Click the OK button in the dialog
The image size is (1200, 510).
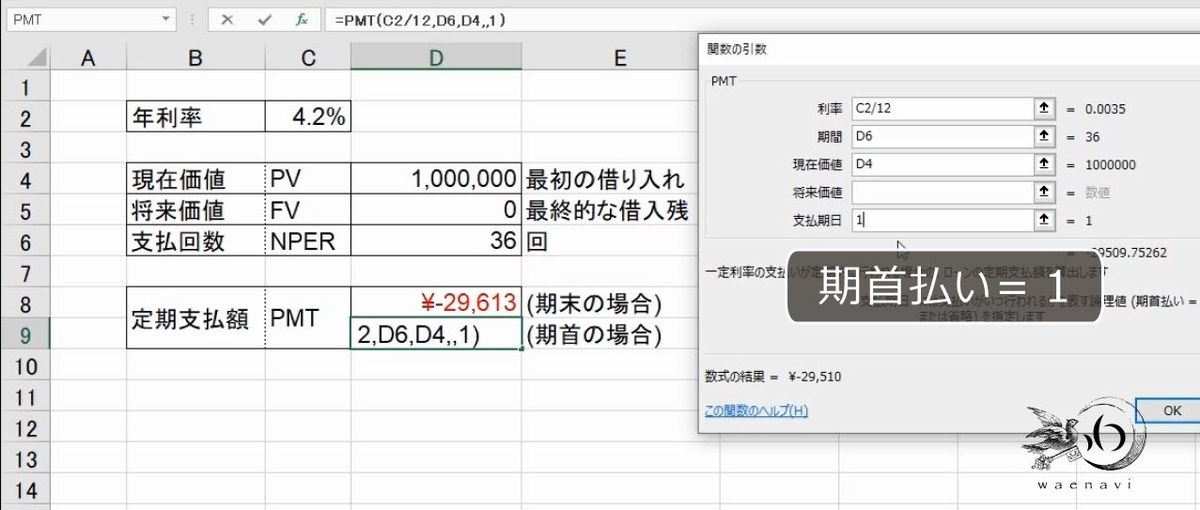click(1170, 410)
